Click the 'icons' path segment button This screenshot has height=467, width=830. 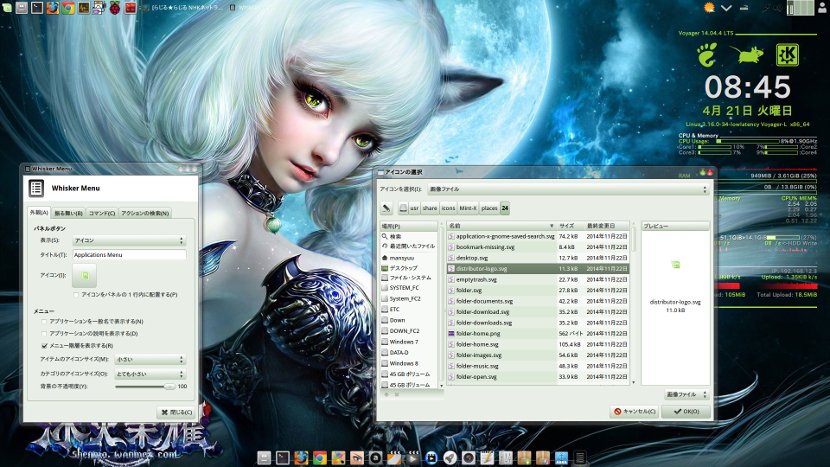pyautogui.click(x=448, y=208)
